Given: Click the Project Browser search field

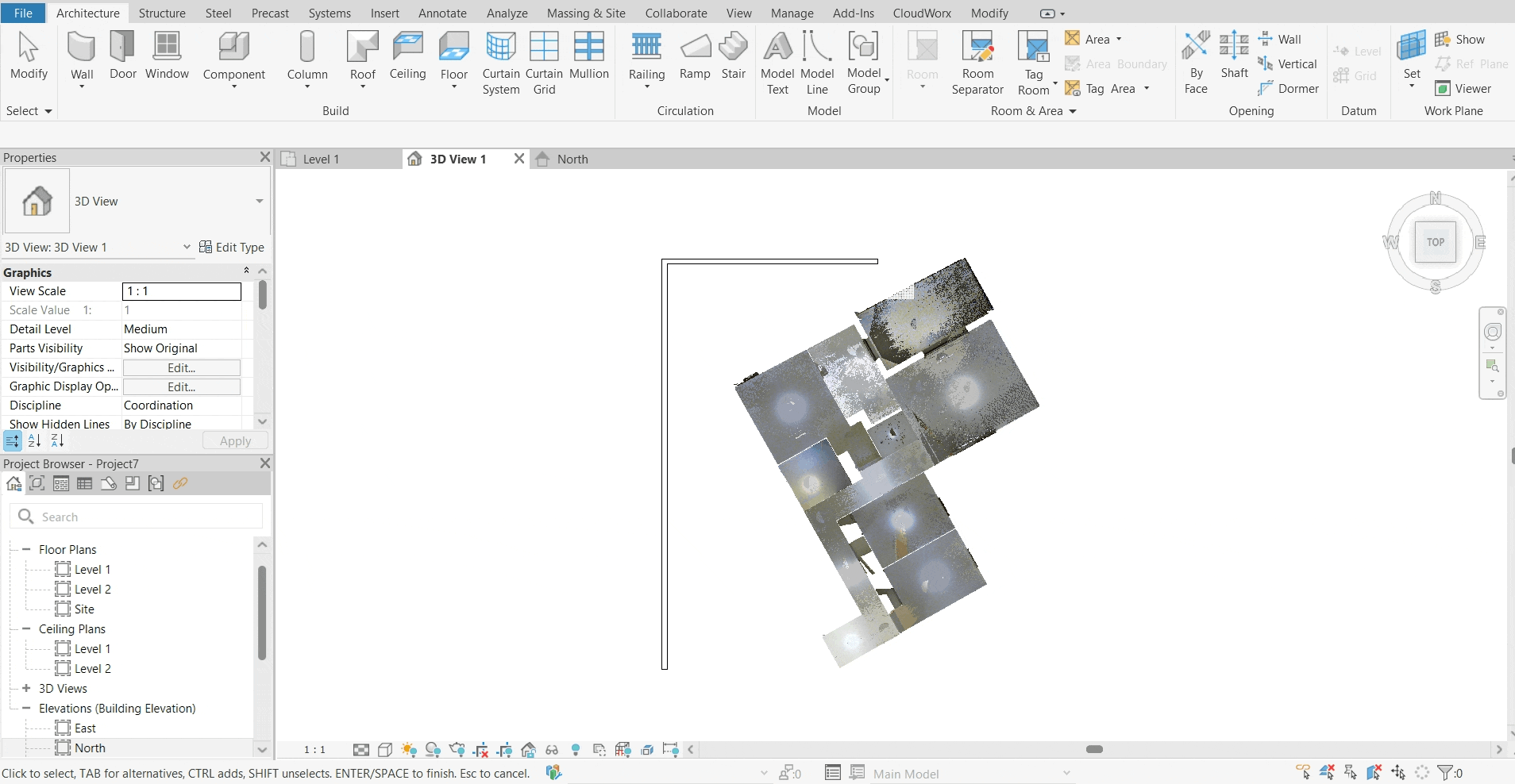Looking at the screenshot, I should [x=135, y=517].
